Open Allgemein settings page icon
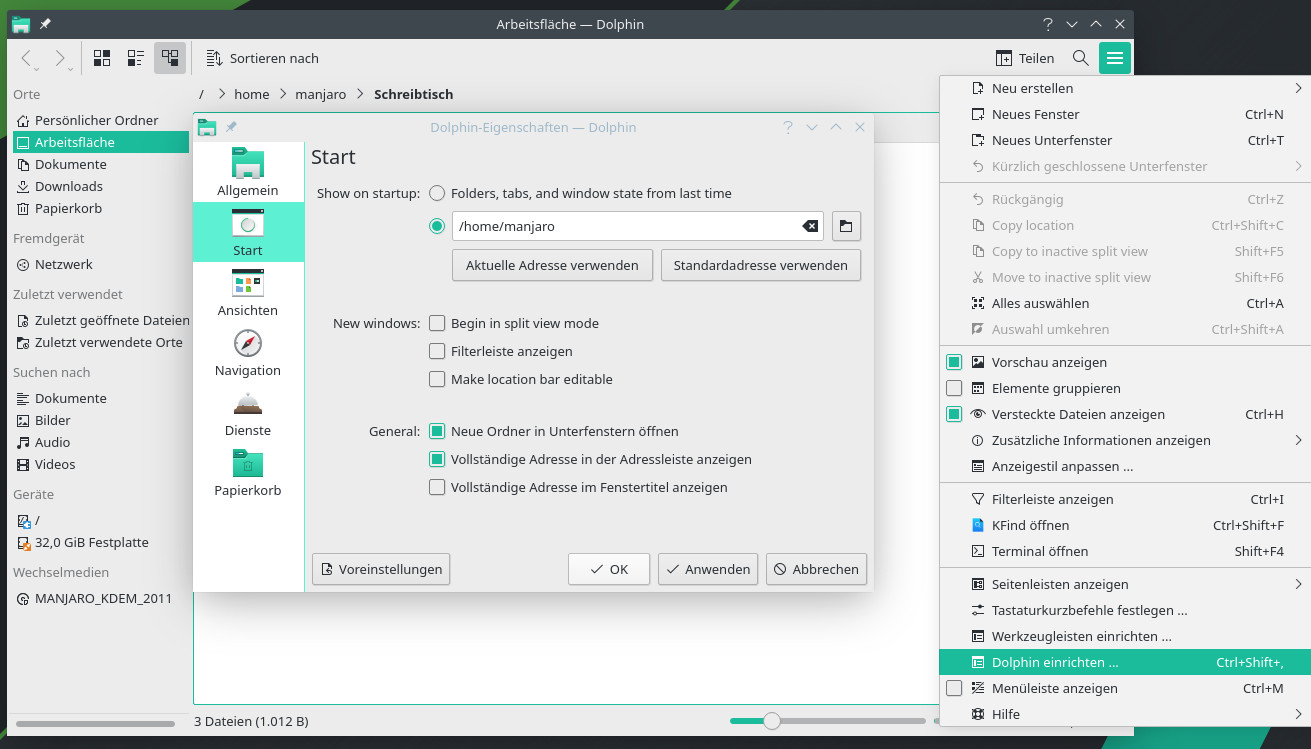The width and height of the screenshot is (1311, 749). coord(248,172)
